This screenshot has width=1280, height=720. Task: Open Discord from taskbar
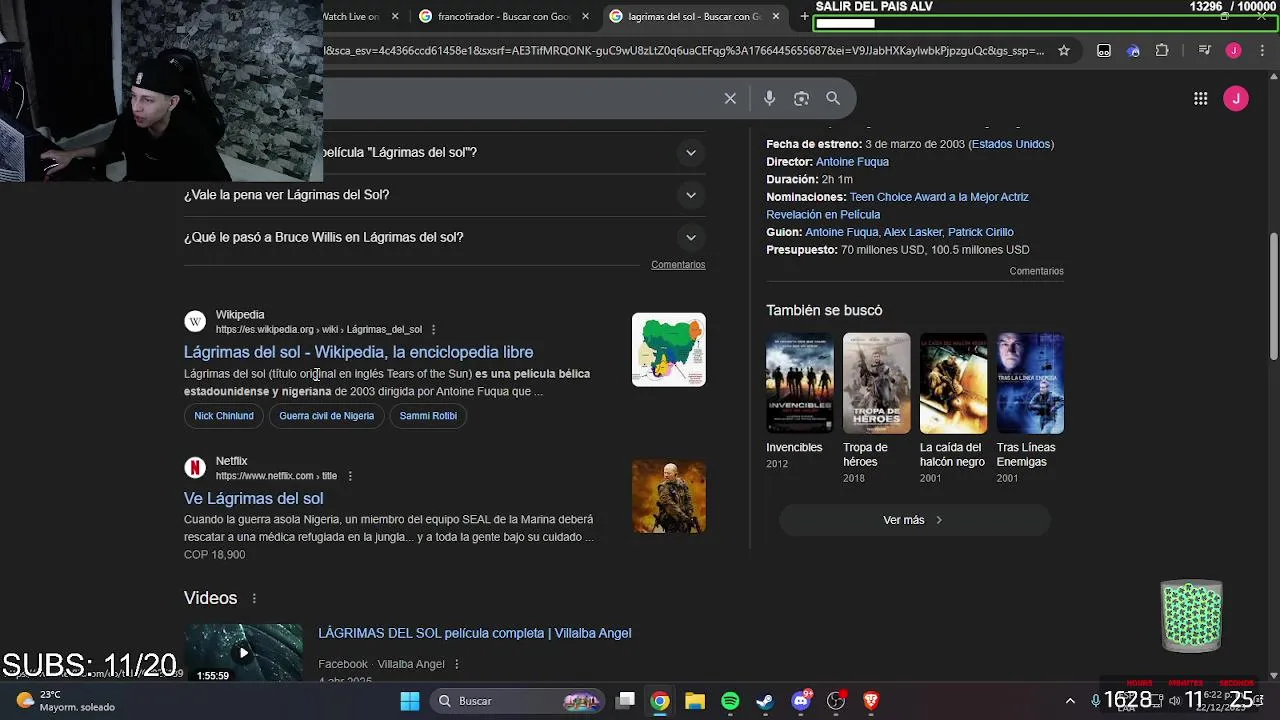(x=801, y=701)
